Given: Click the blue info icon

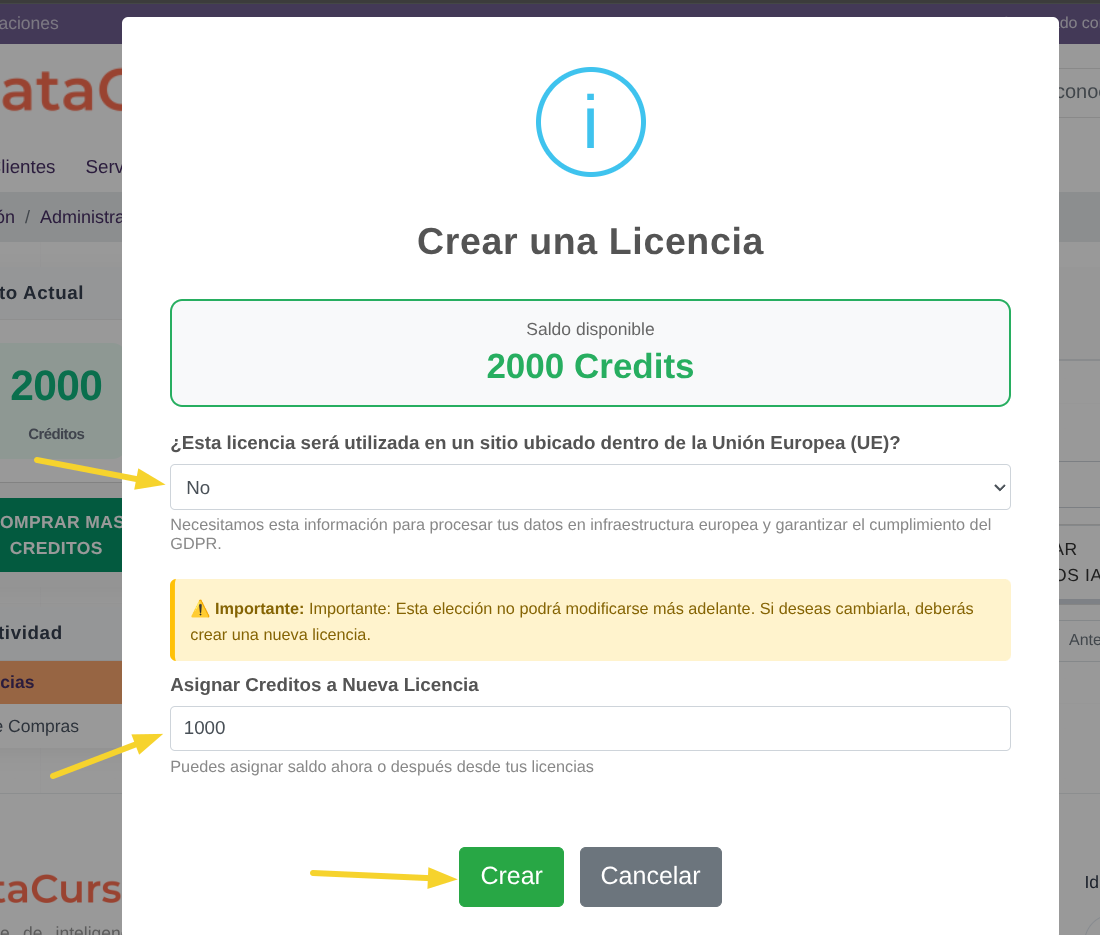Looking at the screenshot, I should (x=590, y=121).
